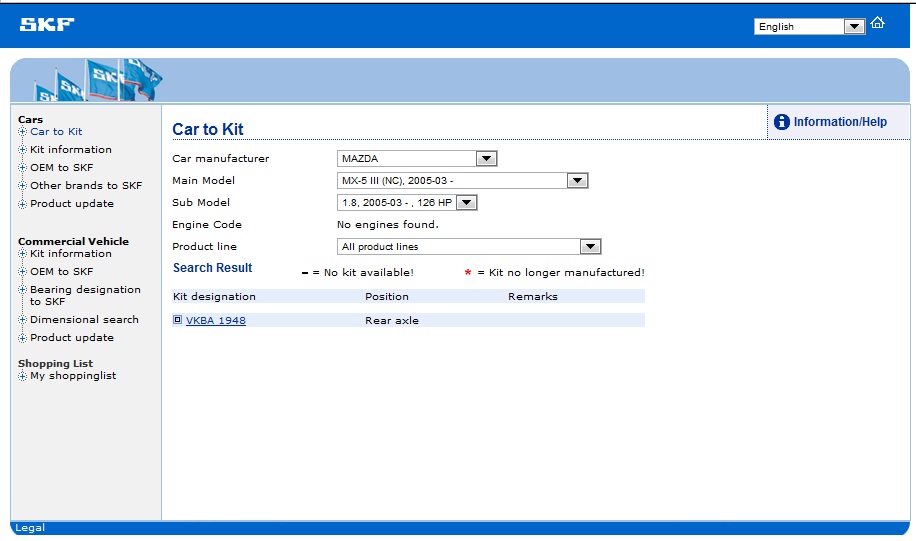
Task: Click the SKF flags banner image
Action: (98, 80)
